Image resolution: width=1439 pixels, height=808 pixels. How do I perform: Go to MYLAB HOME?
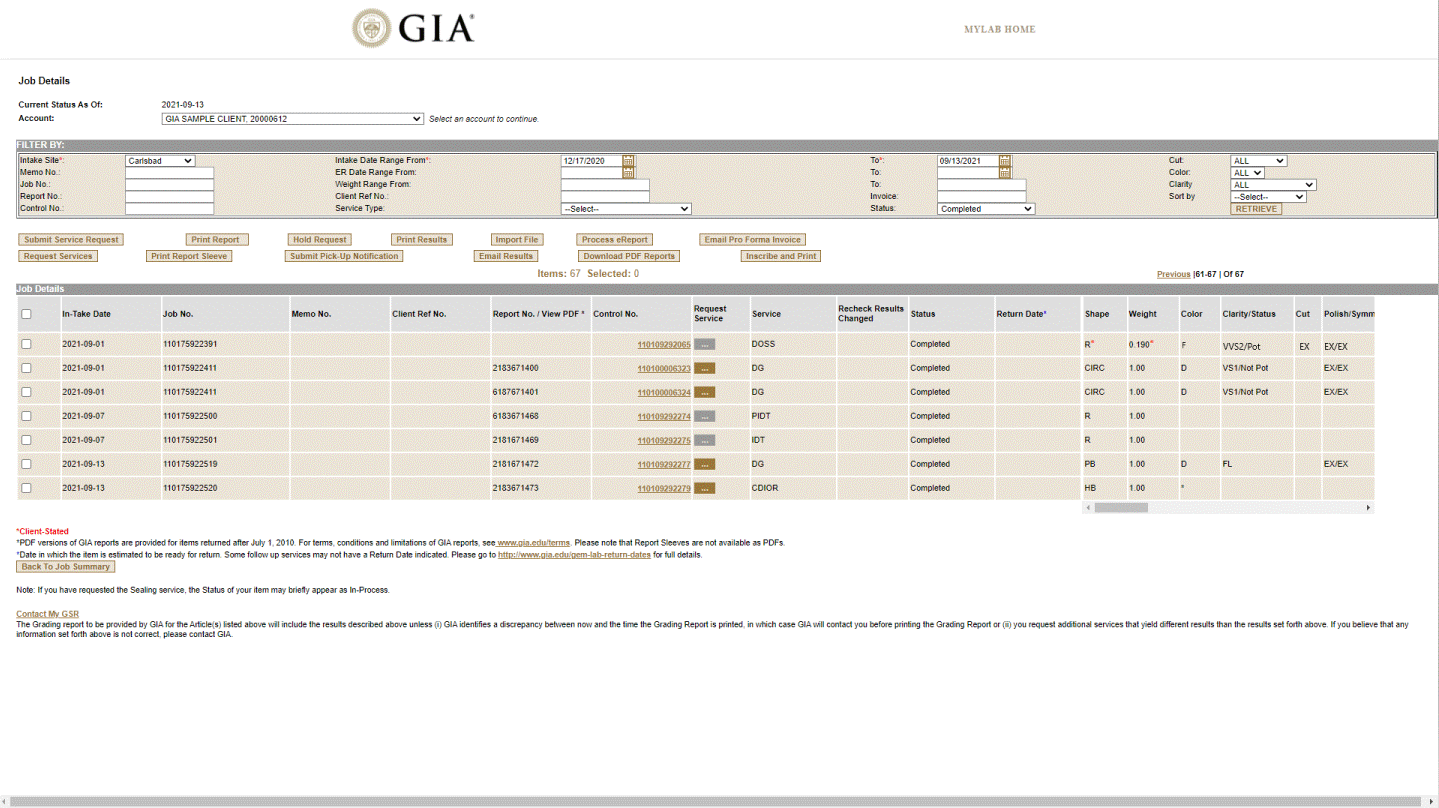tap(999, 30)
